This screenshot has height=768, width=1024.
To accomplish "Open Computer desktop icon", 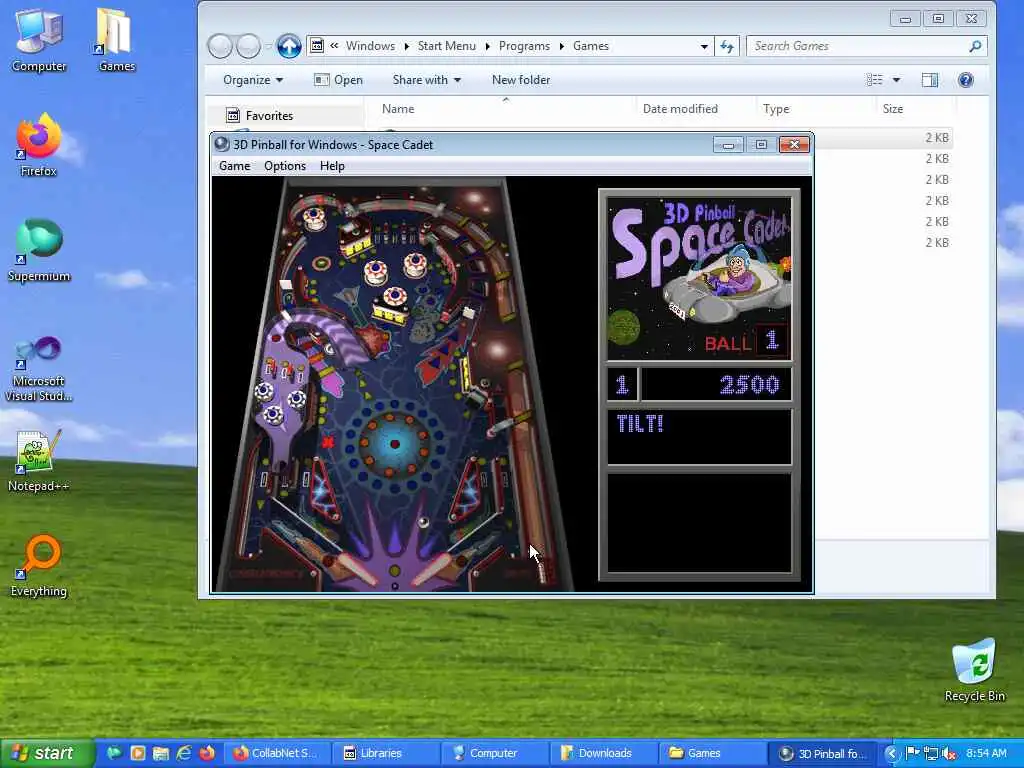I will (x=39, y=40).
